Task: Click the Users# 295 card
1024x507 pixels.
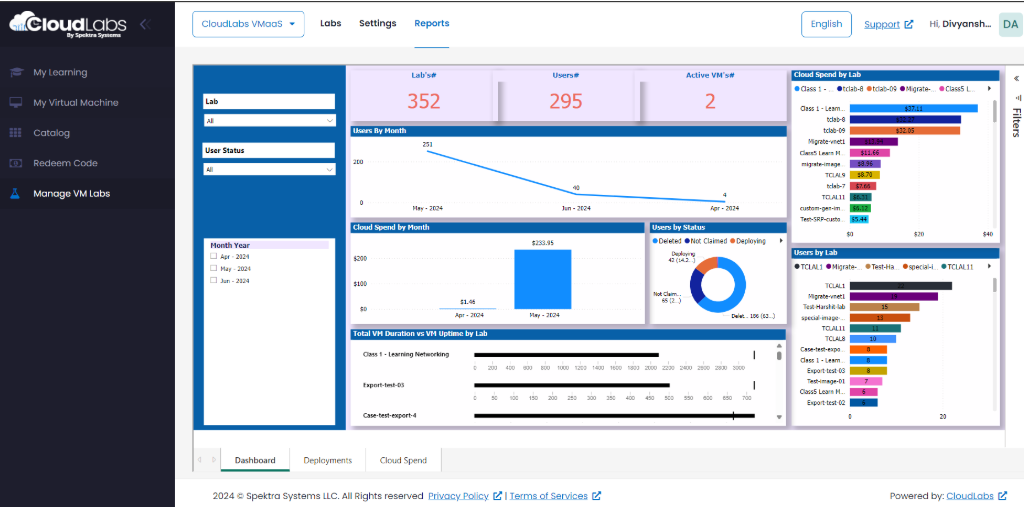Action: pyautogui.click(x=566, y=95)
